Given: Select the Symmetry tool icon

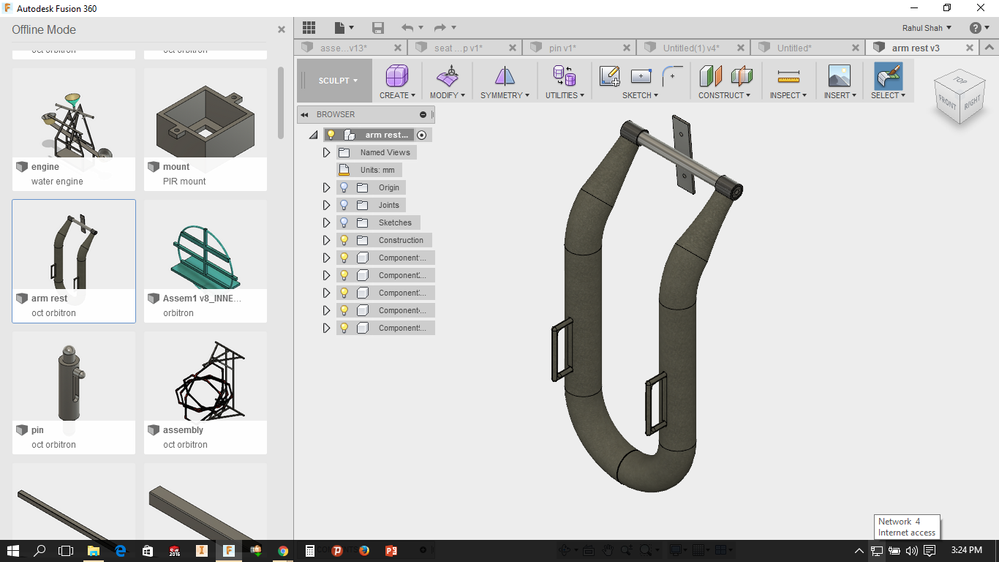Looking at the screenshot, I should point(505,76).
